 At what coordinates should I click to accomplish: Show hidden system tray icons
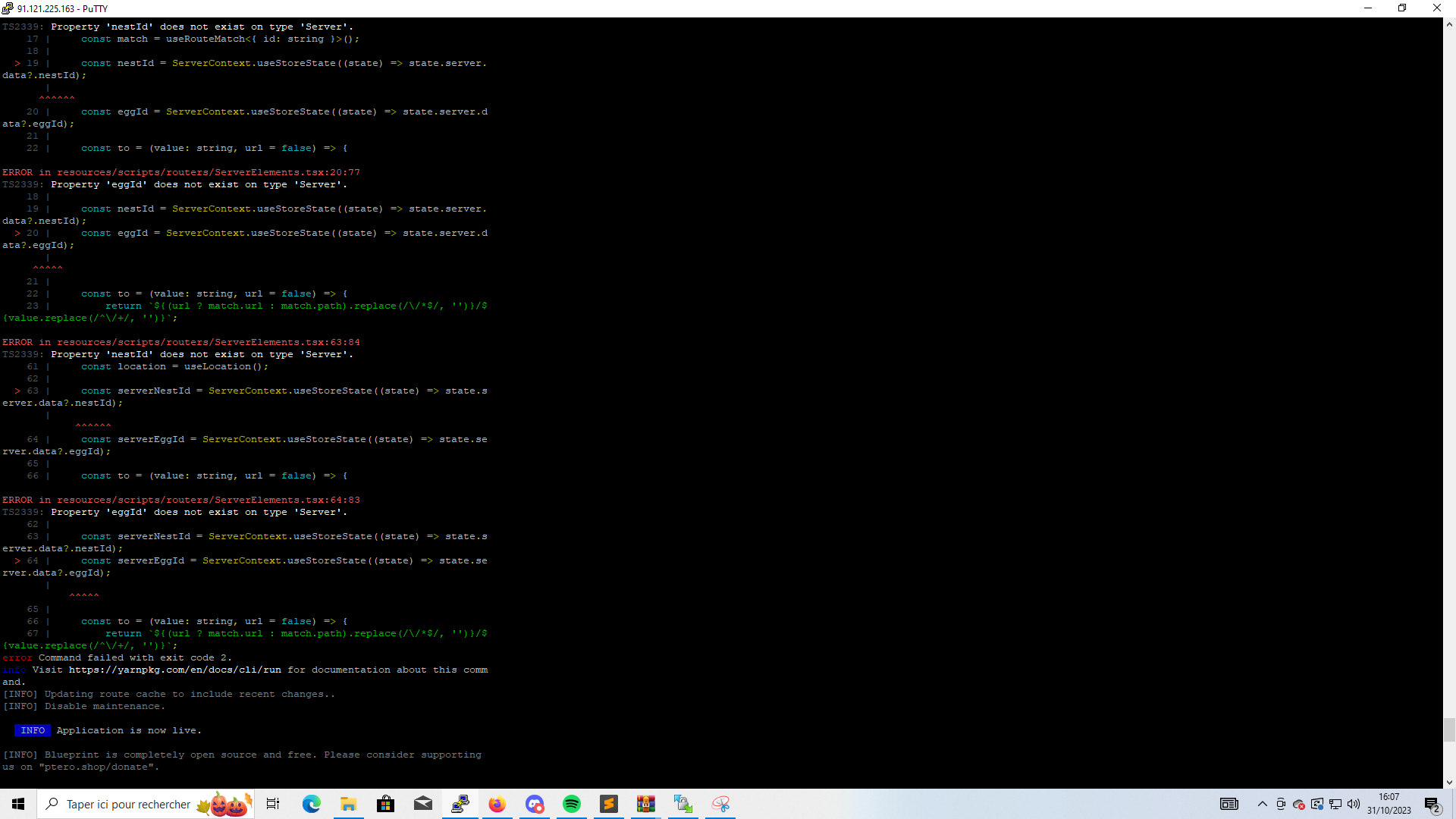(x=1263, y=804)
